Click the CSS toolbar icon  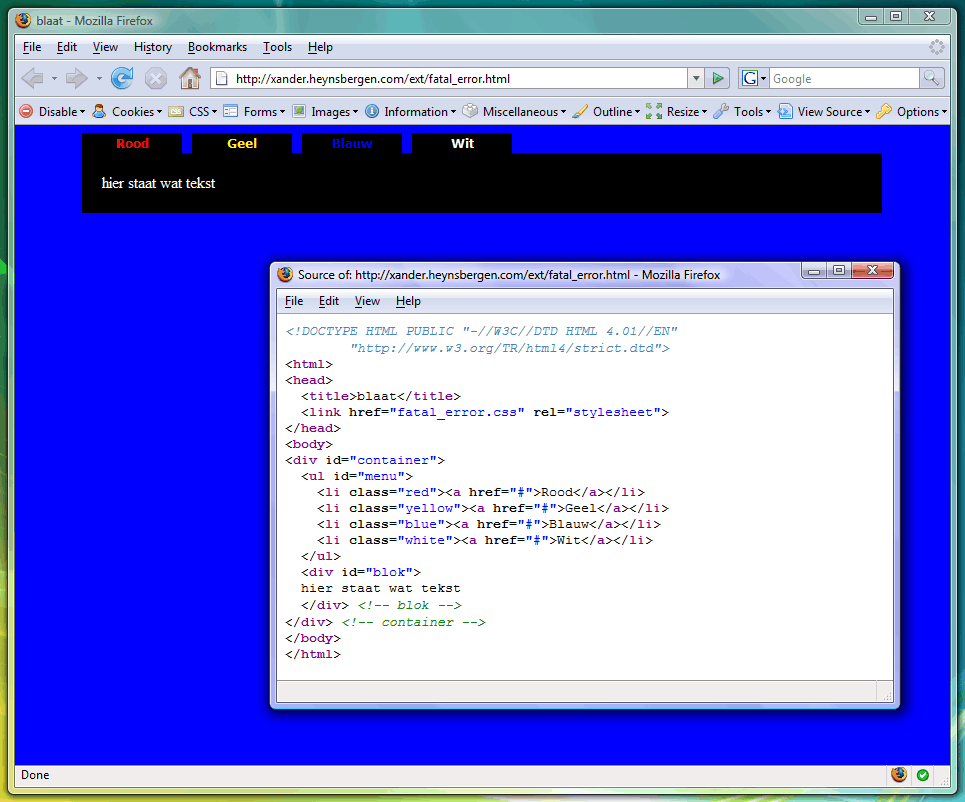176,111
